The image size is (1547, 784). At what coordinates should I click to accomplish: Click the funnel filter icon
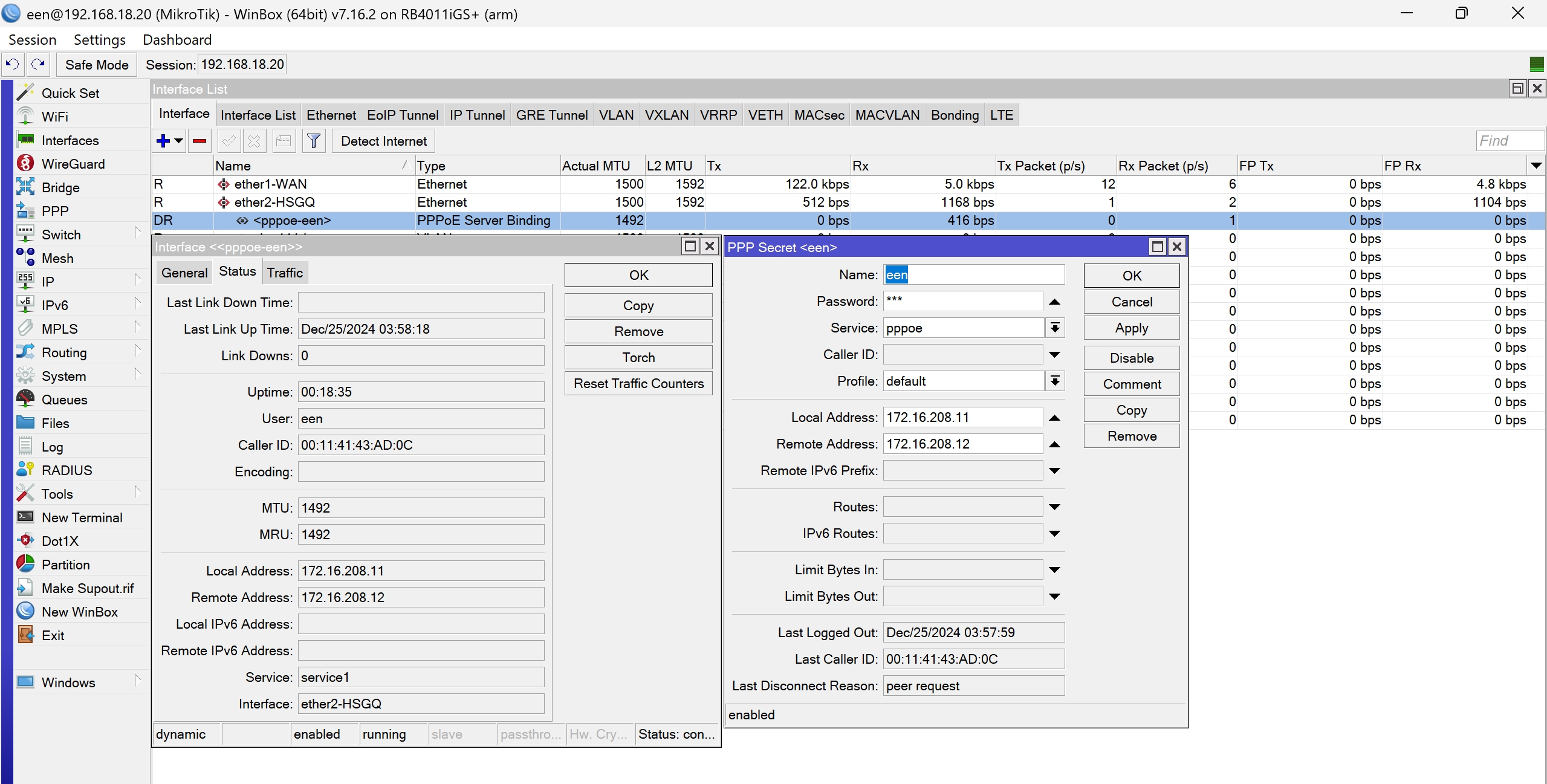pyautogui.click(x=313, y=141)
